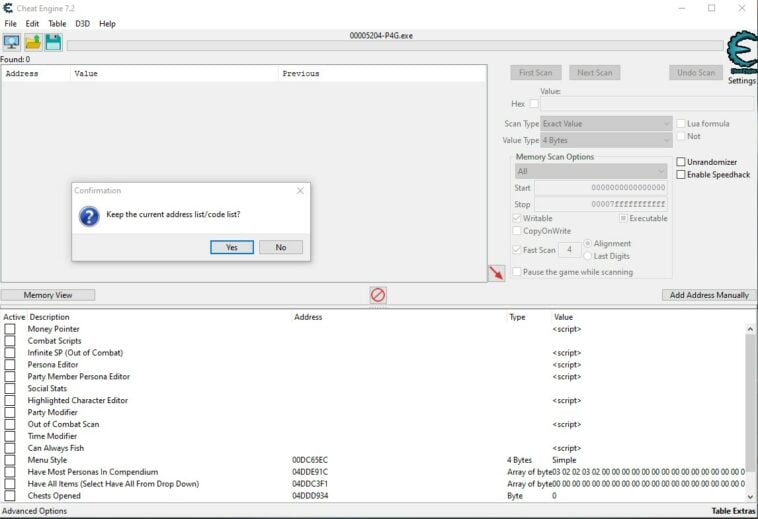This screenshot has width=758, height=519.
Task: Click the Open Process computer icon
Action: [12, 42]
